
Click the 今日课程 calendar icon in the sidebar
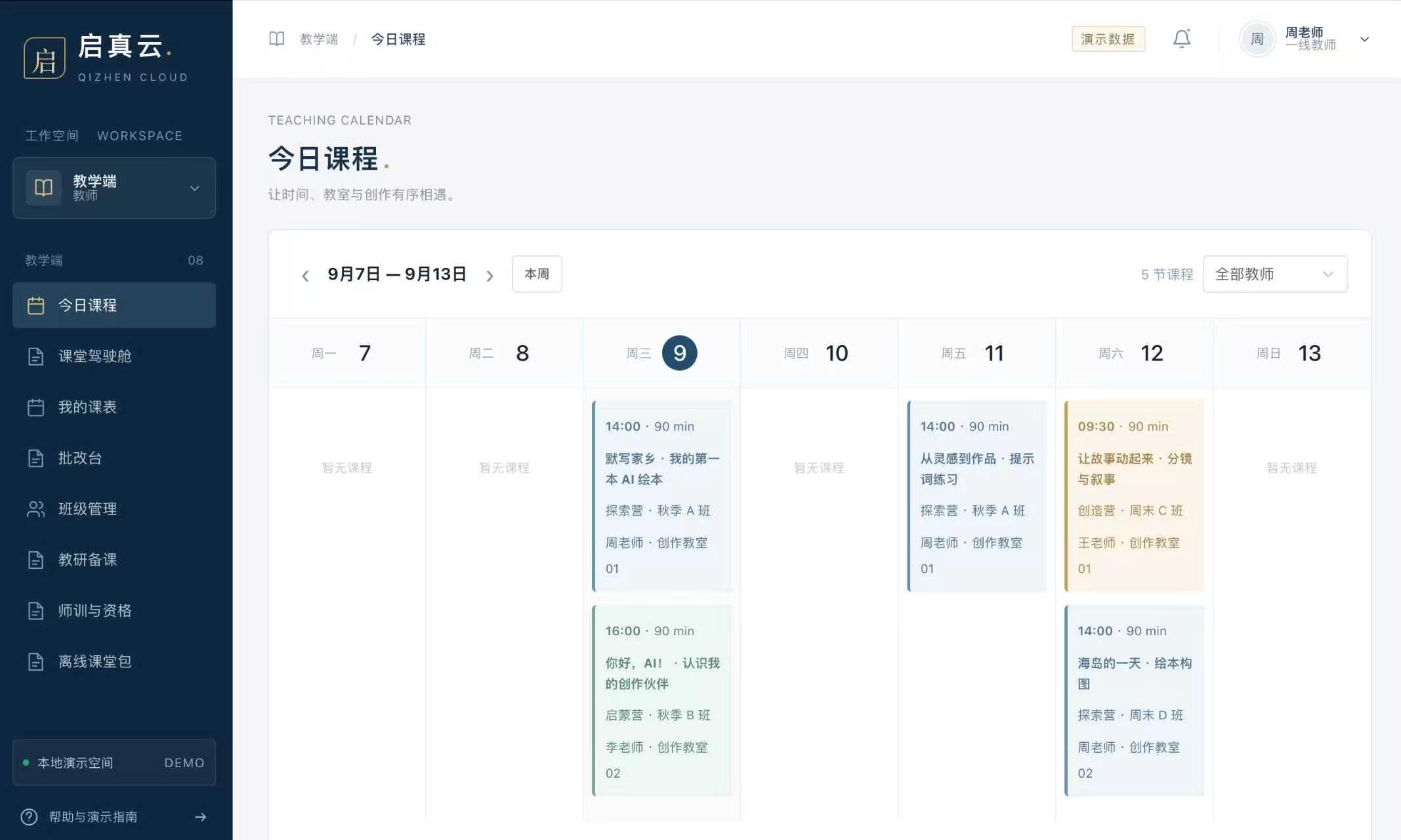pyautogui.click(x=36, y=306)
